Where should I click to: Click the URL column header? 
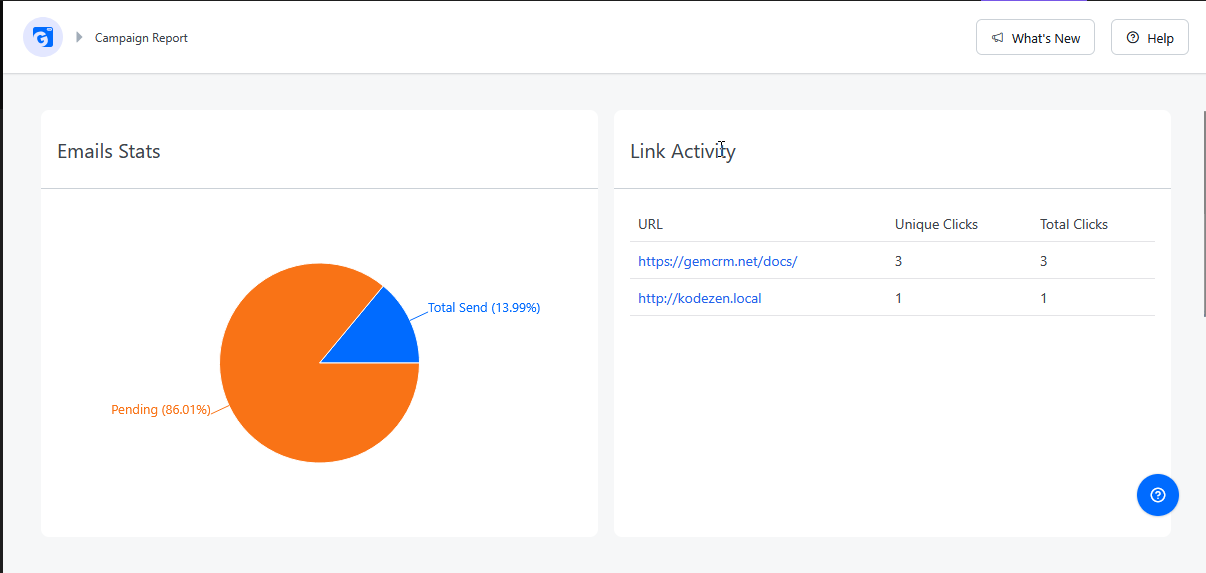tap(650, 224)
